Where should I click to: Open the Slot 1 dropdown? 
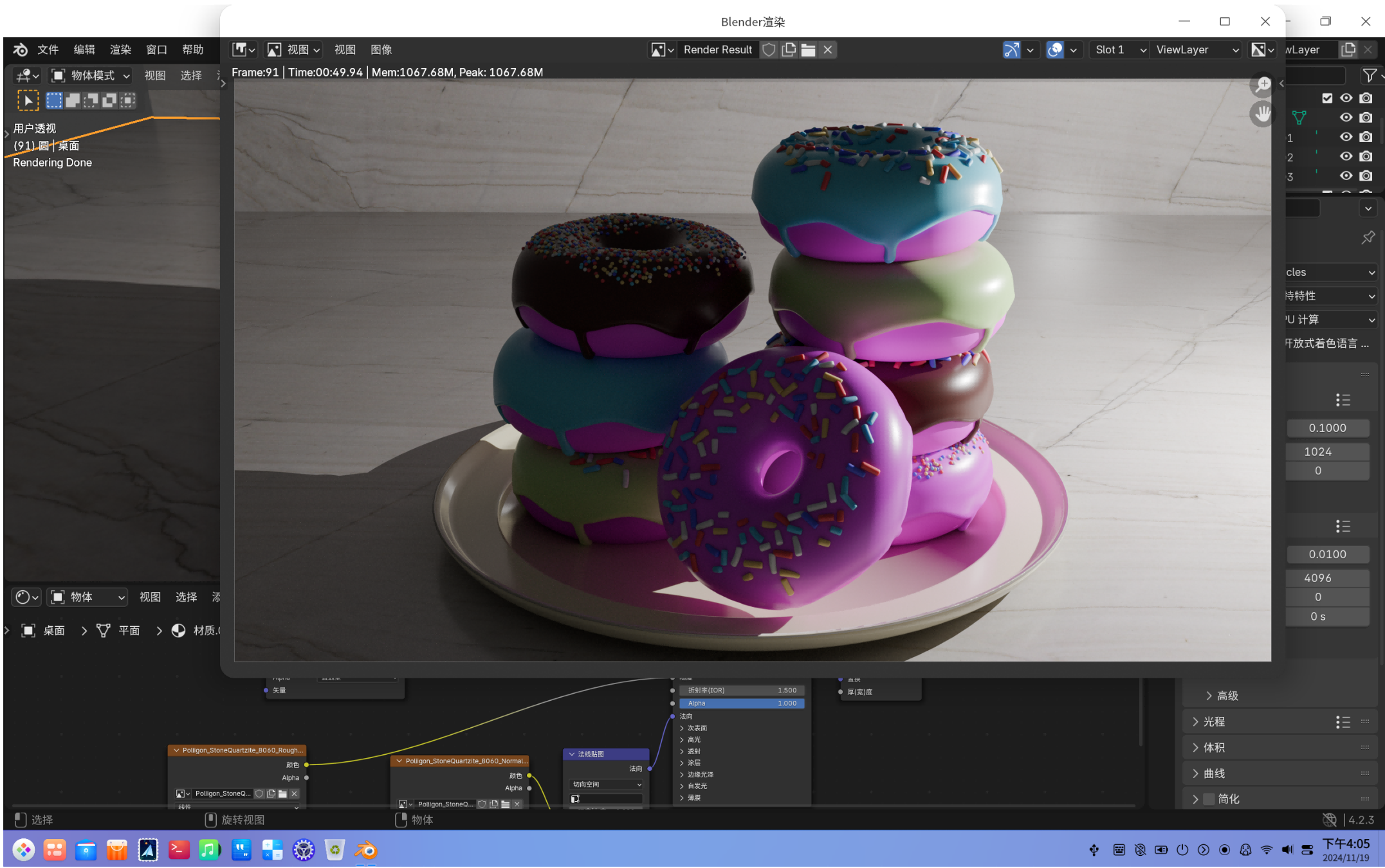(1119, 50)
